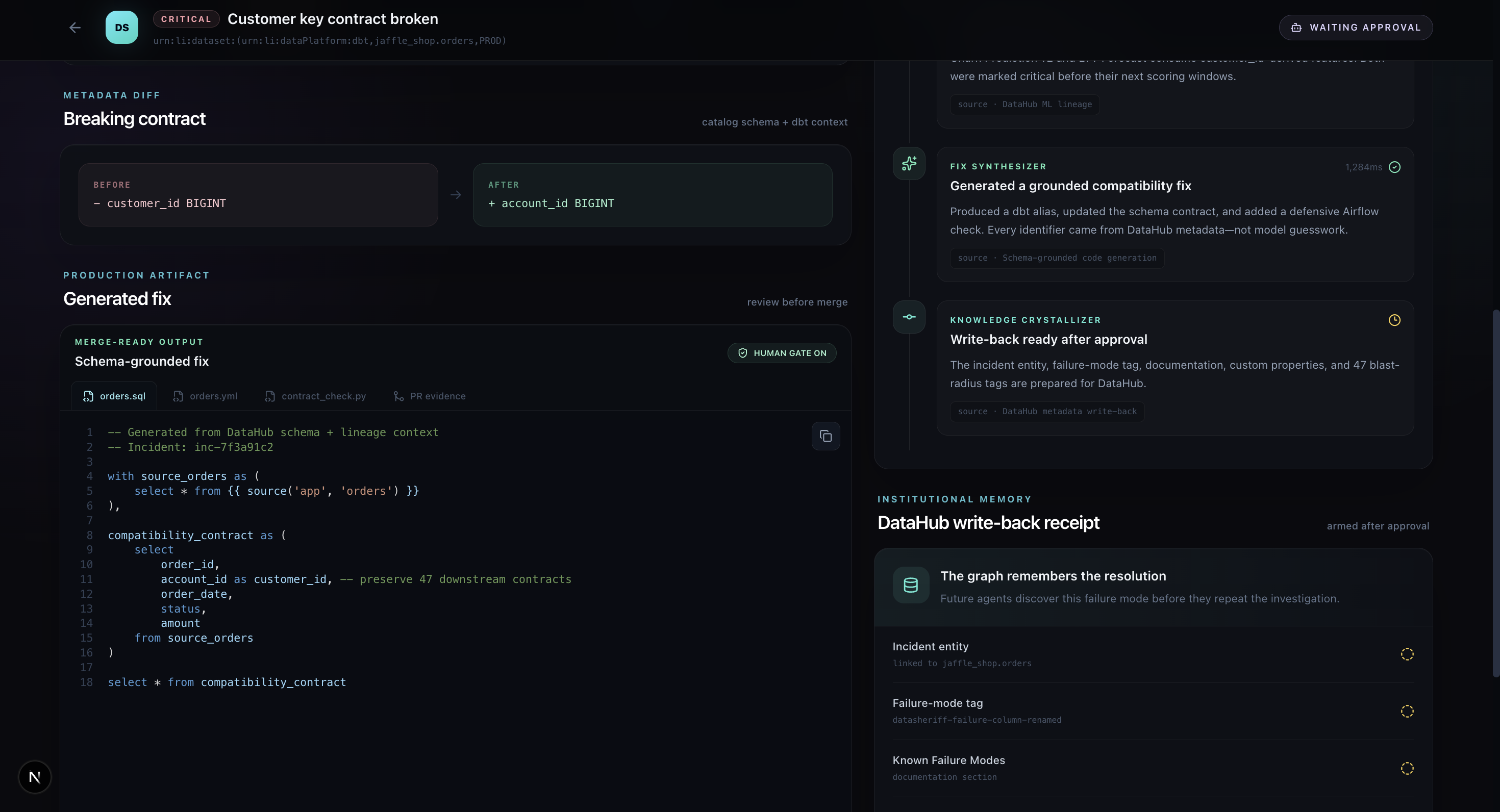The height and width of the screenshot is (812, 1500).
Task: Click the Incident entity pending status circle
Action: (x=1407, y=654)
